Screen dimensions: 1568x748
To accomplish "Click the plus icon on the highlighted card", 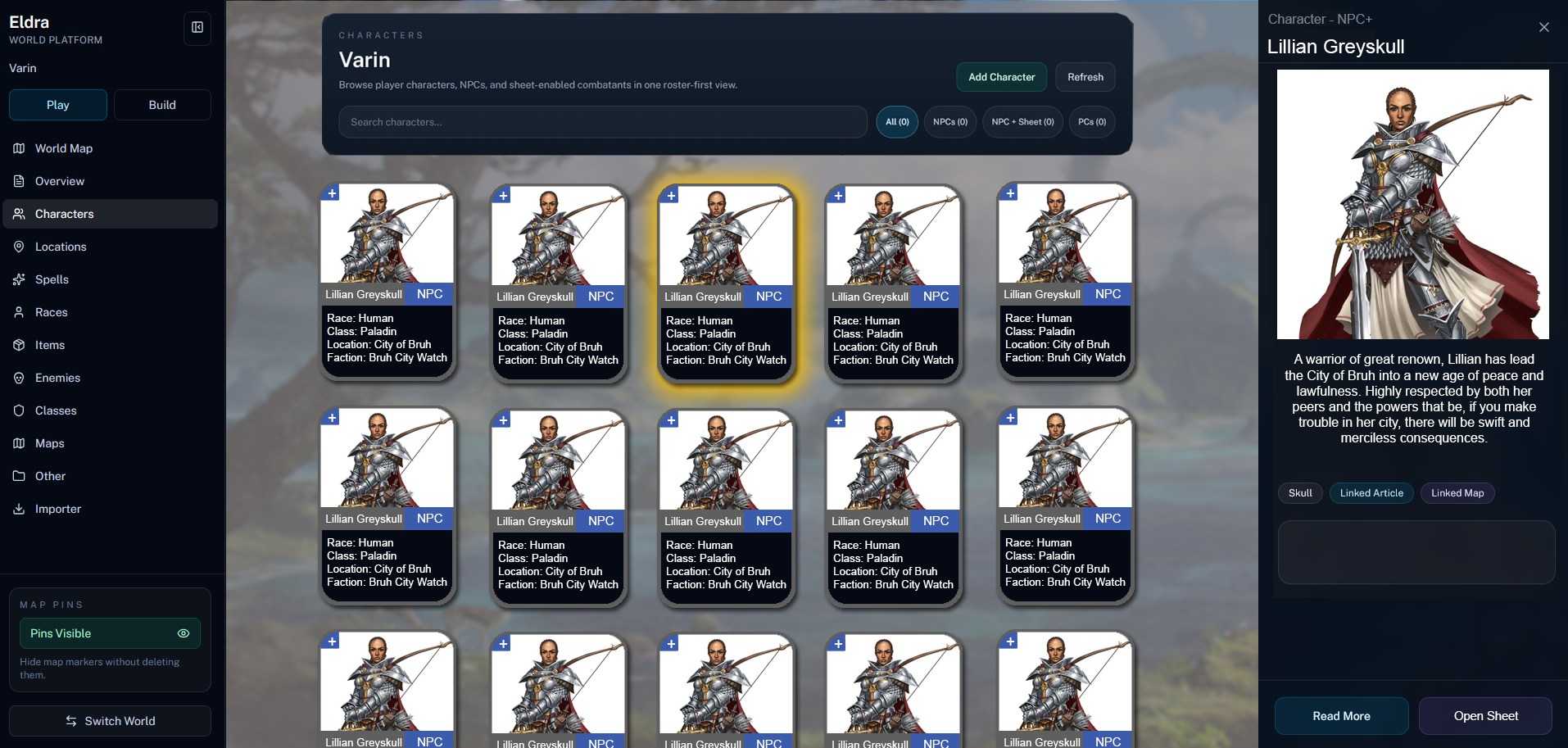I will coord(672,196).
